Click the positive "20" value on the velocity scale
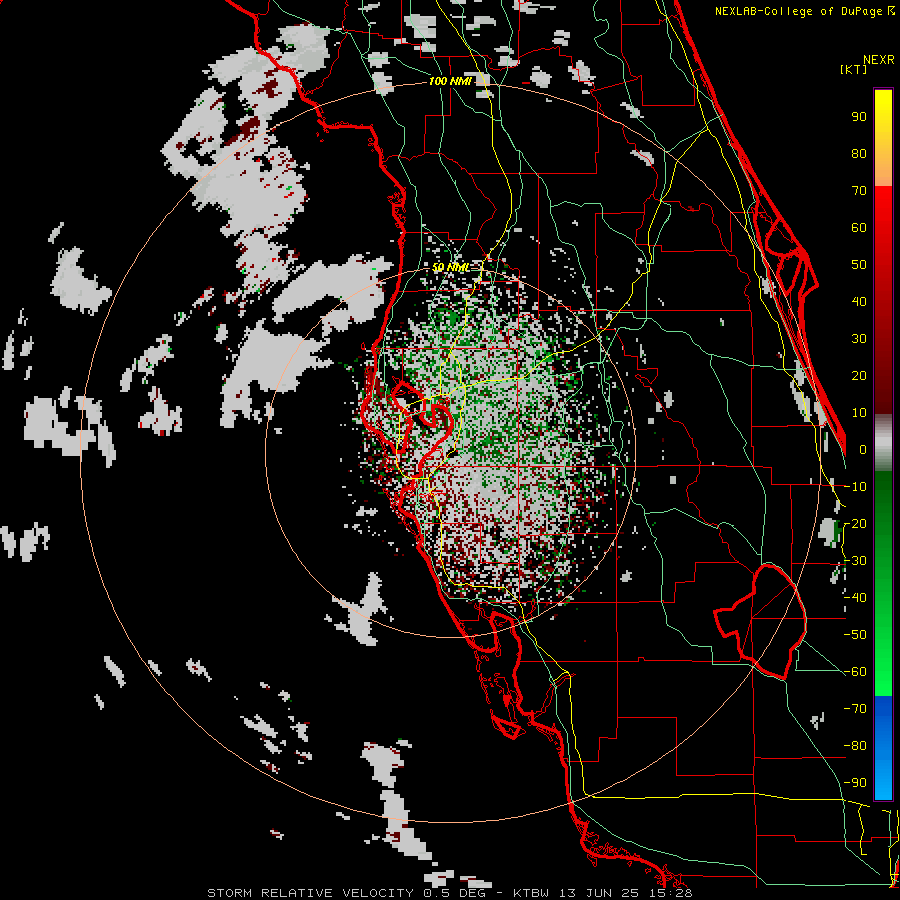 (859, 376)
